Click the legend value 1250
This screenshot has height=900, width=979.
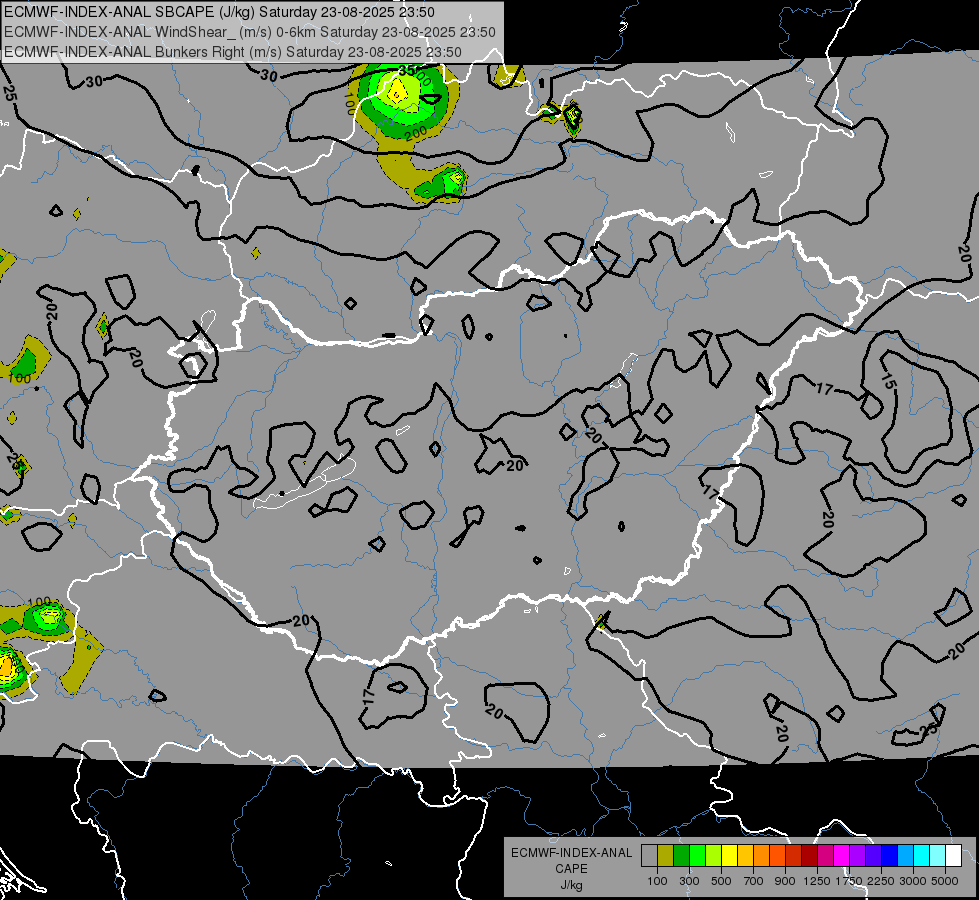pyautogui.click(x=817, y=881)
